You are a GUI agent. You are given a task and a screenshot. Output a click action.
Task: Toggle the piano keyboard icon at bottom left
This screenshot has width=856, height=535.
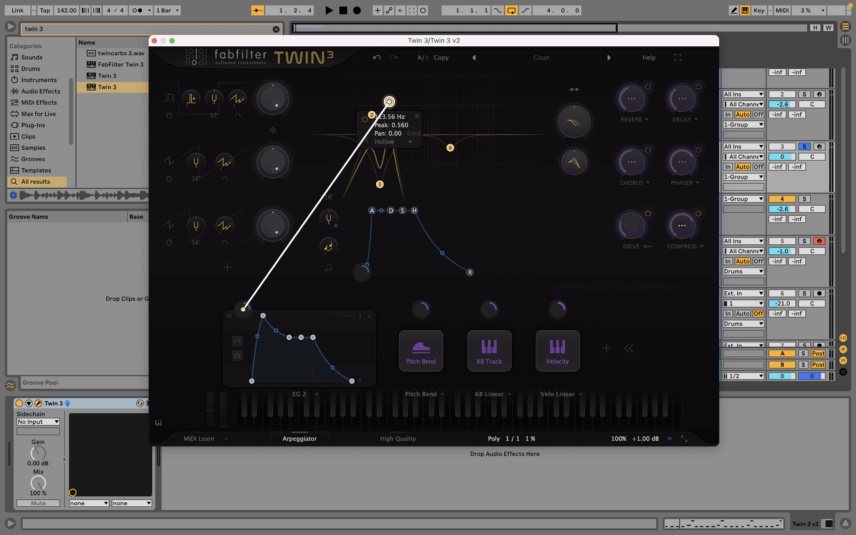[x=158, y=423]
